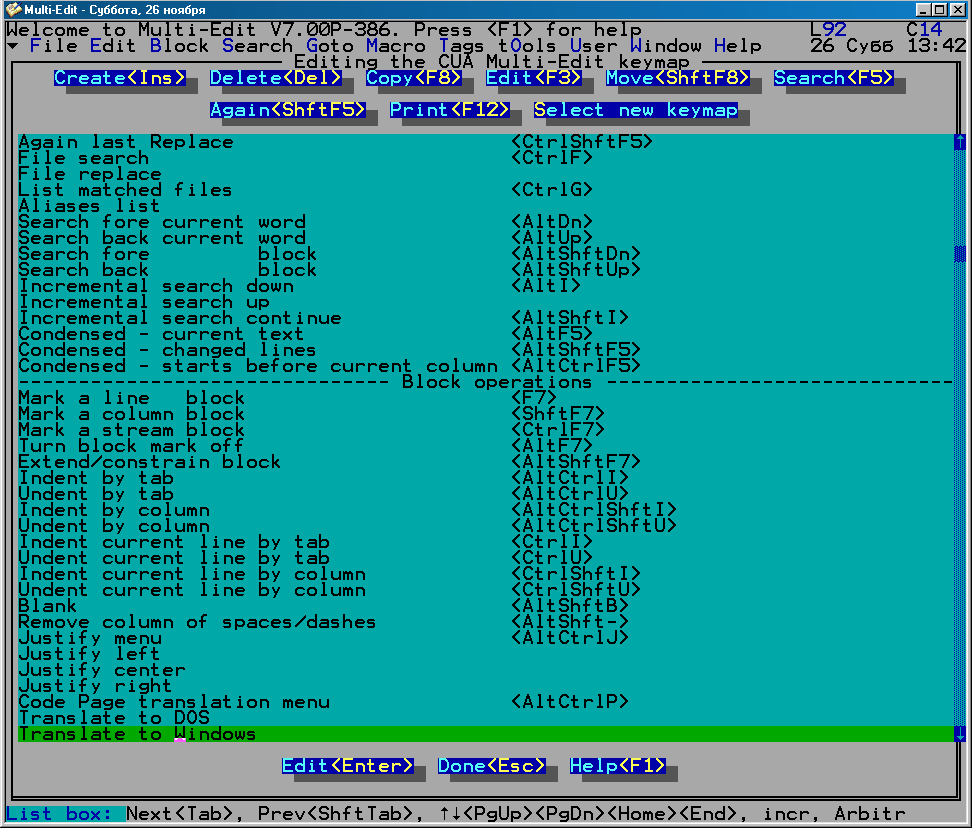The image size is (972, 828).
Task: Click the scrollbar down arrow
Action: (960, 734)
